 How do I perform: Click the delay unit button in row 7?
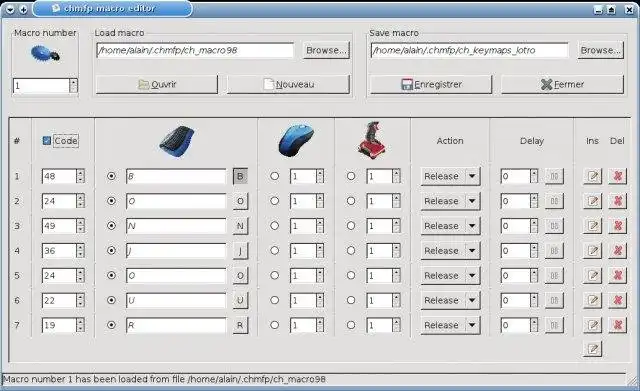point(554,325)
